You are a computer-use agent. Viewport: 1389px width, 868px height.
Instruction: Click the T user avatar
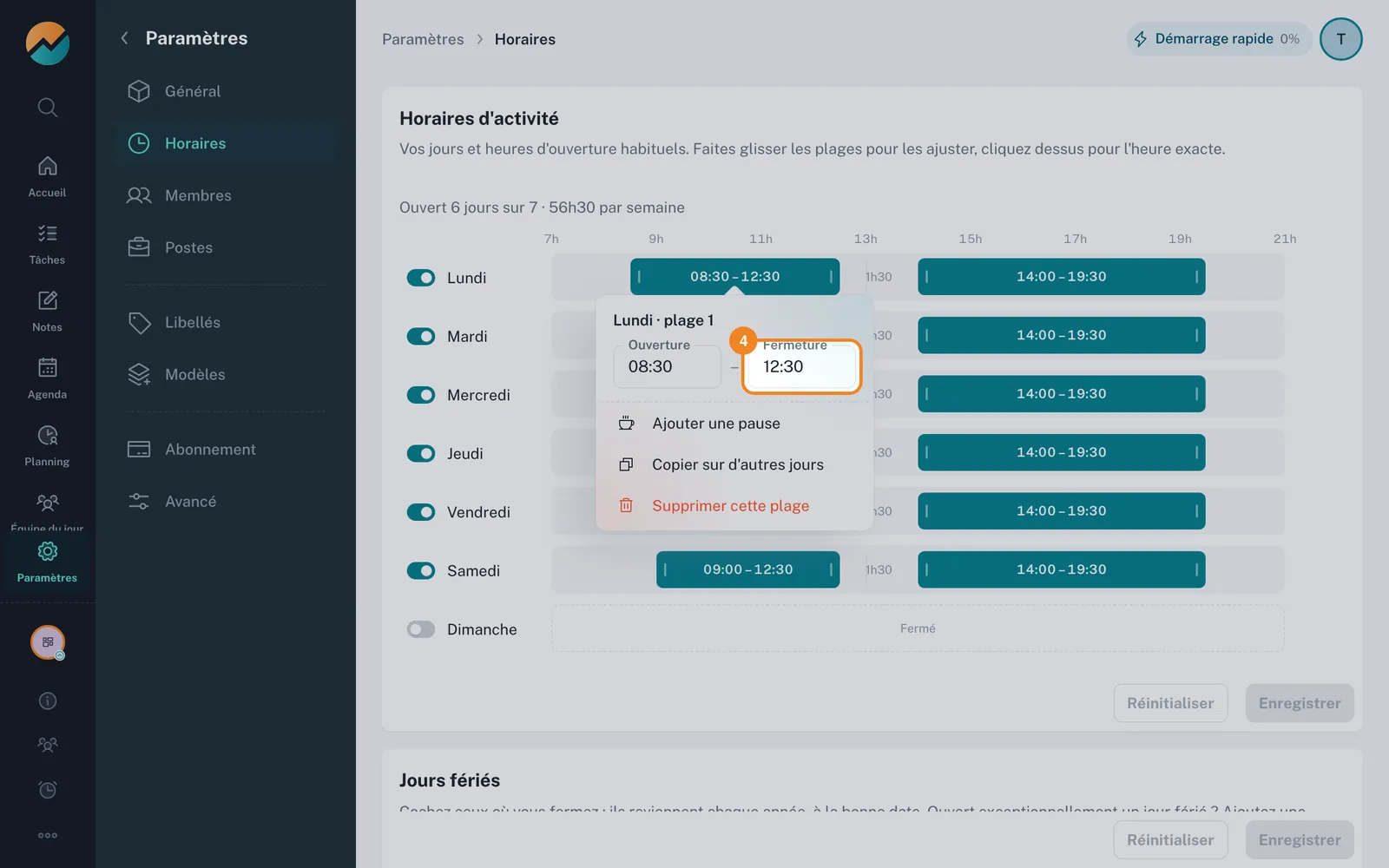(x=1341, y=39)
